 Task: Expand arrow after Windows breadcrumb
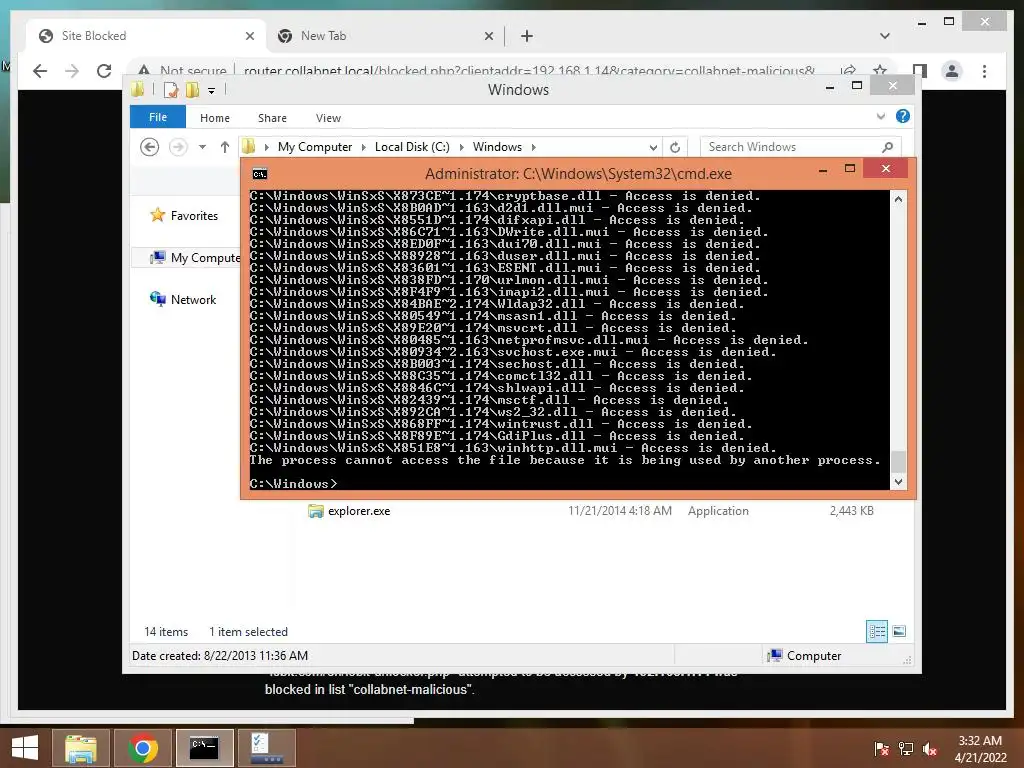point(534,147)
